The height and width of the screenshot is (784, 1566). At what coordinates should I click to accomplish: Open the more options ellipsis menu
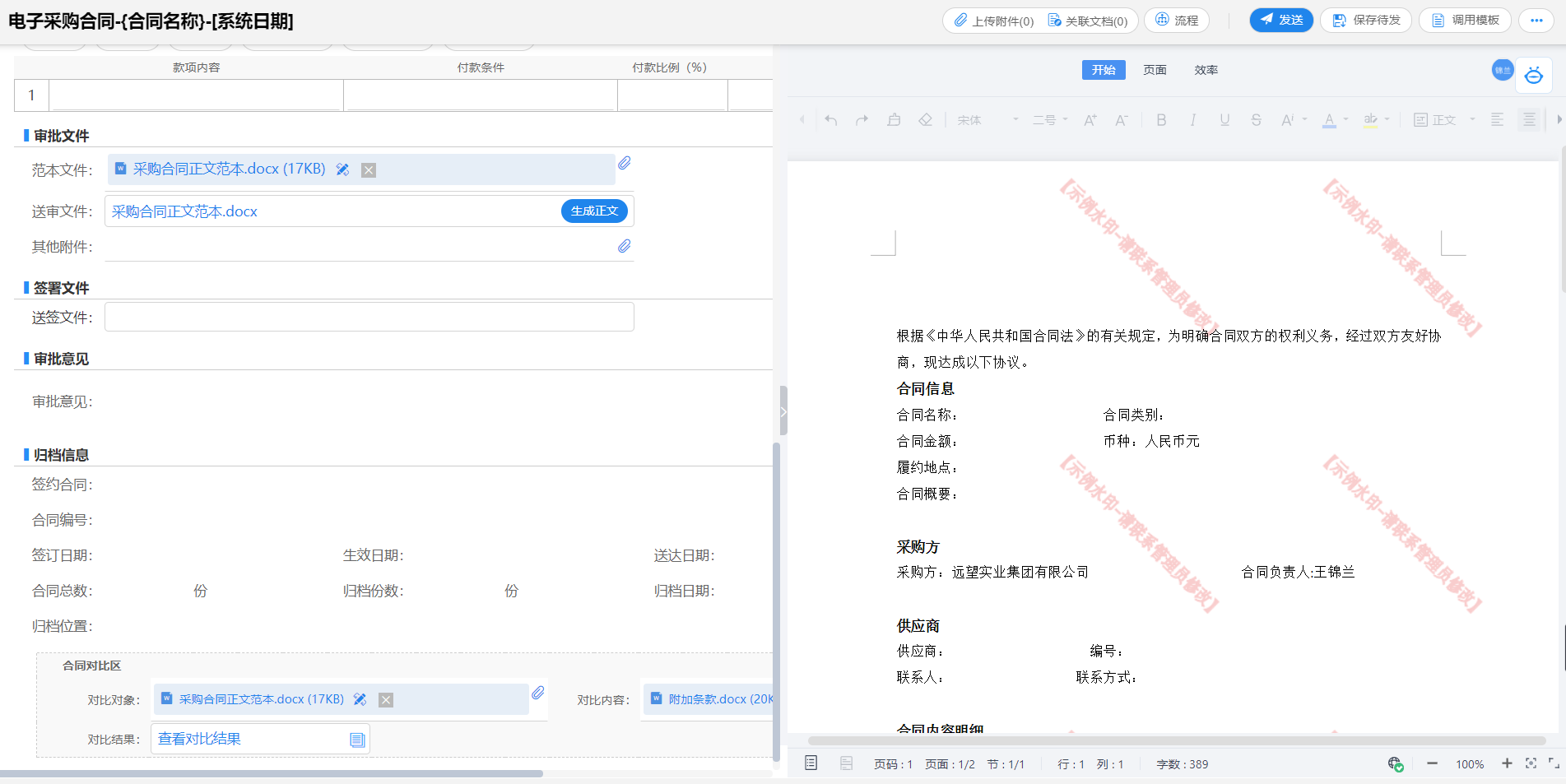[1536, 20]
